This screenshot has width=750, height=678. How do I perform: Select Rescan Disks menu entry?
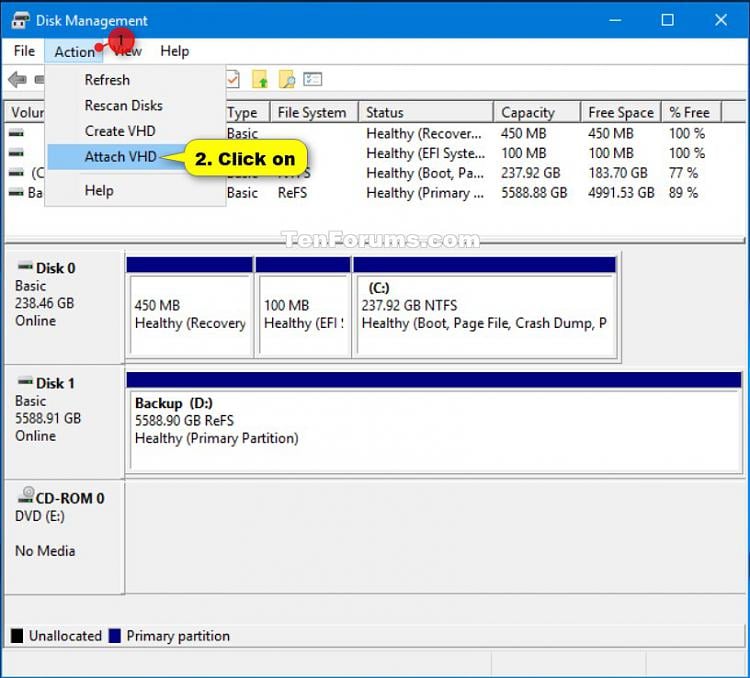123,105
